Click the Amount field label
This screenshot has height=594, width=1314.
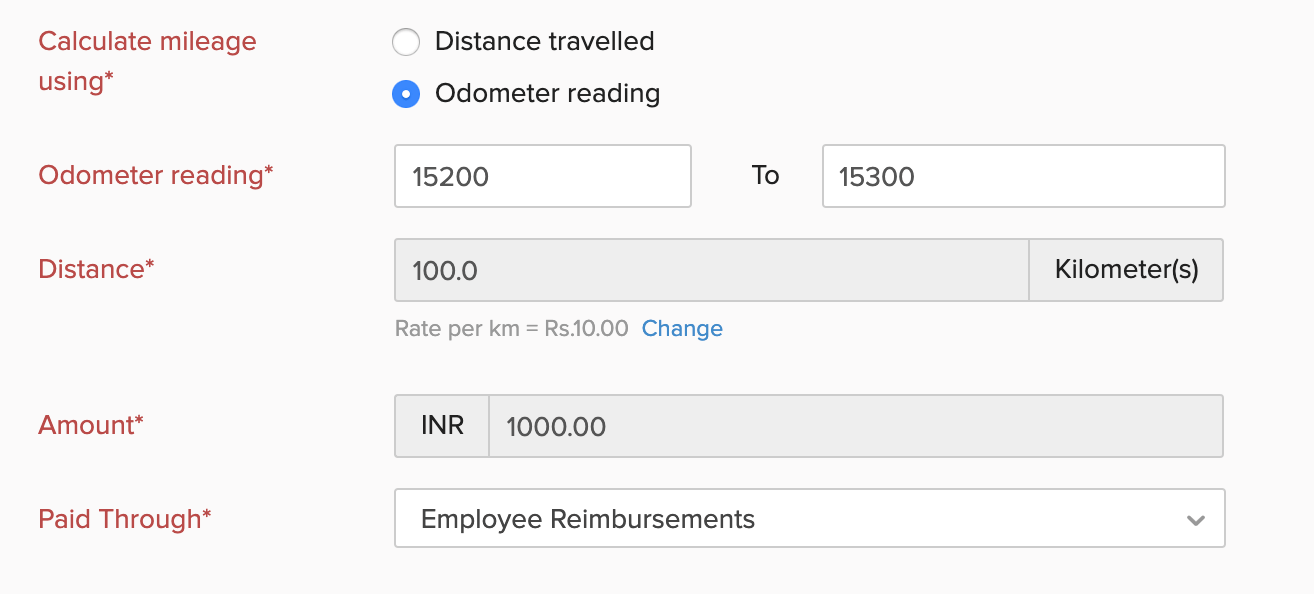tap(89, 425)
